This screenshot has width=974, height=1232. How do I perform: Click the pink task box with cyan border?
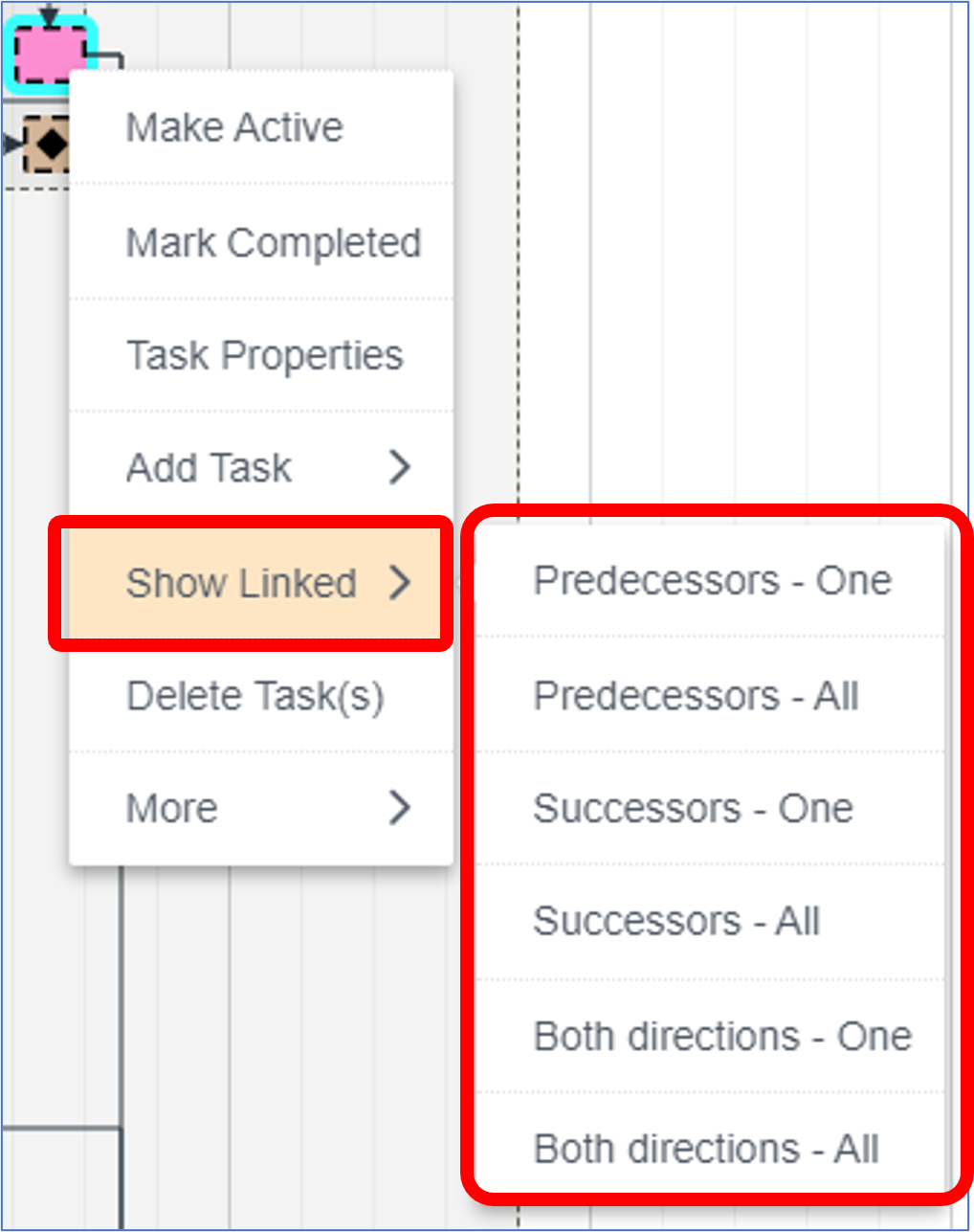coord(50,51)
